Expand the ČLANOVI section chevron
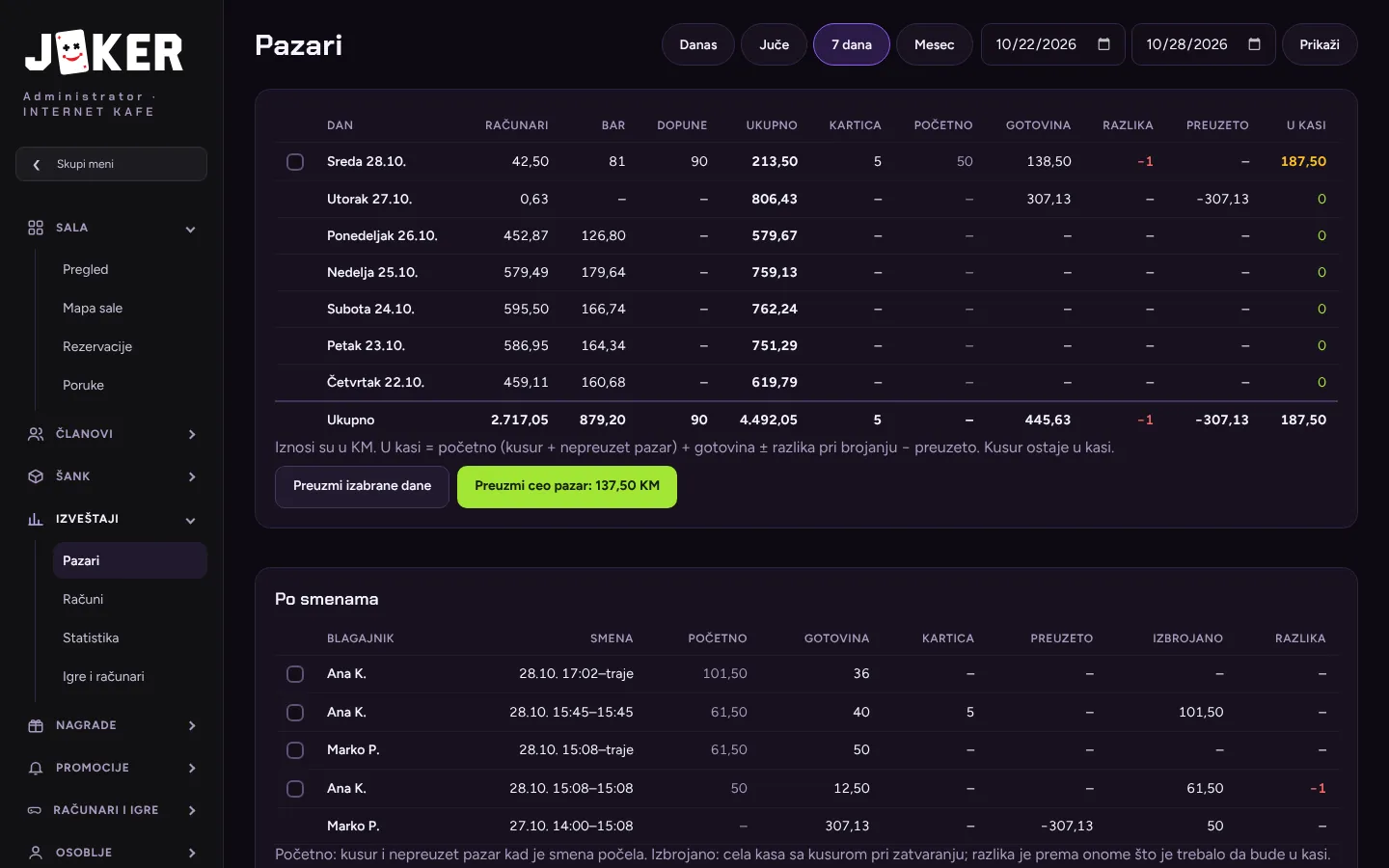The width and height of the screenshot is (1389, 868). click(191, 435)
